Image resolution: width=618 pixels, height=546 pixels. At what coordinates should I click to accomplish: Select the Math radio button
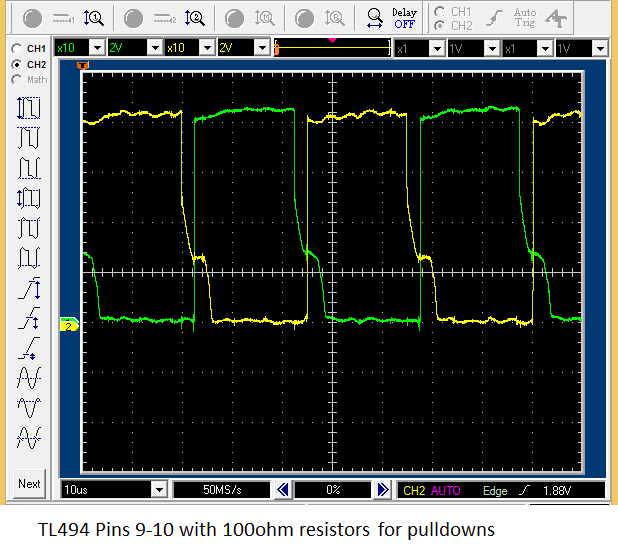pyautogui.click(x=17, y=80)
